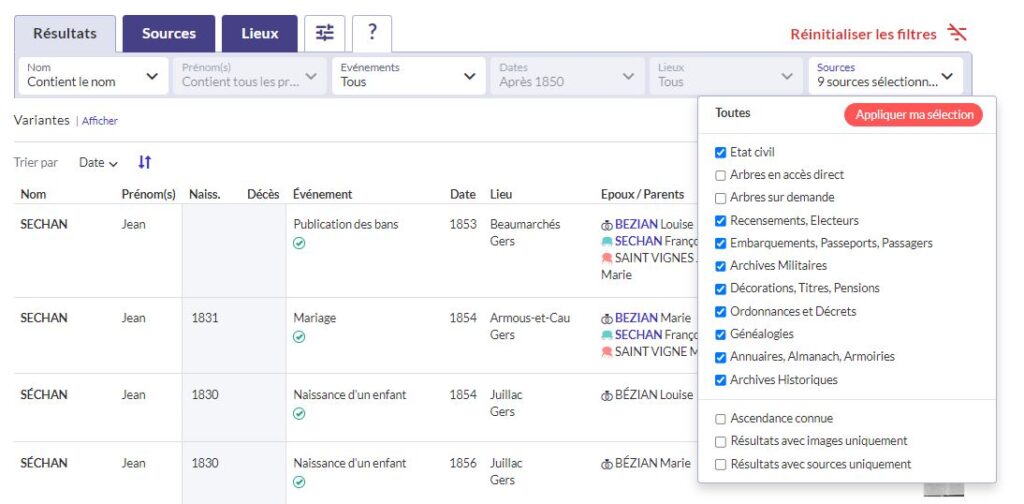Uncheck the Etat civil checkbox
1024x504 pixels.
click(x=721, y=153)
